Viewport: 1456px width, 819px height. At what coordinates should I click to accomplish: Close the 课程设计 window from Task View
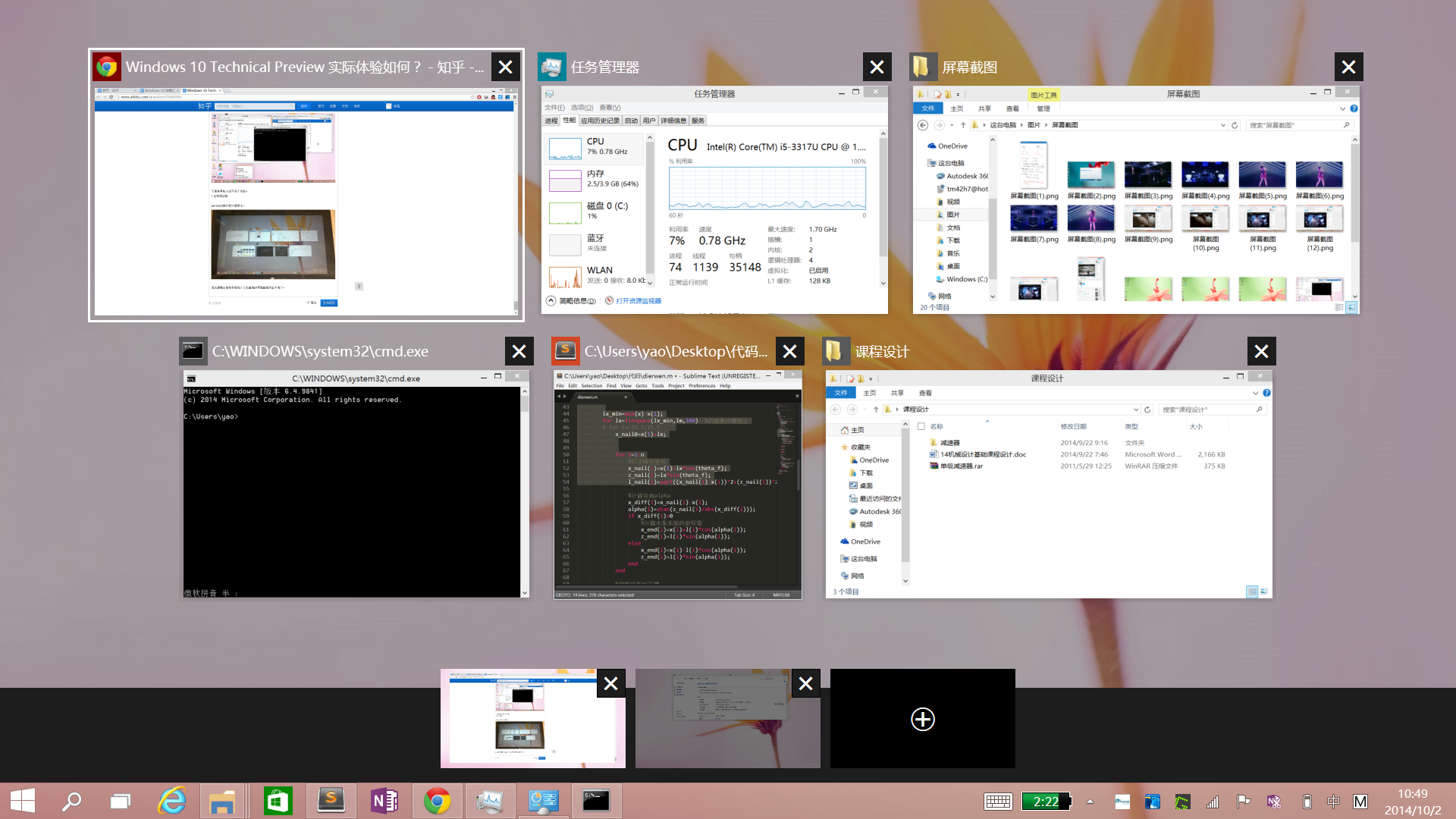(1262, 351)
